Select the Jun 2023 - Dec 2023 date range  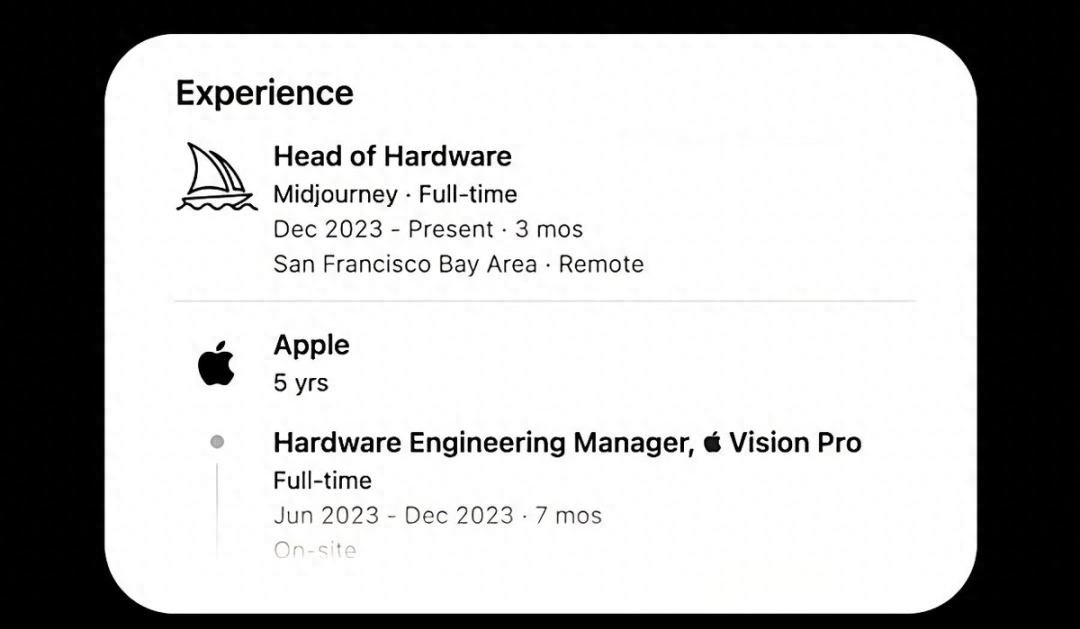coord(394,516)
